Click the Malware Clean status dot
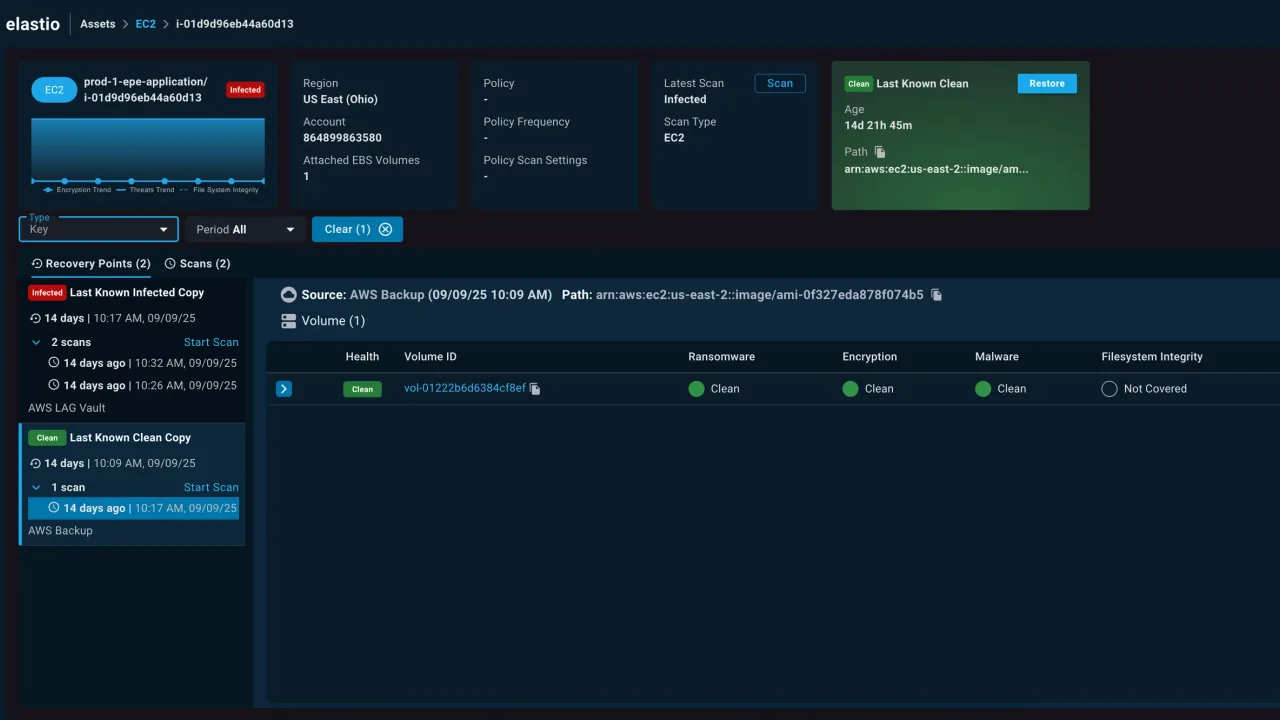The height and width of the screenshot is (720, 1280). (983, 389)
